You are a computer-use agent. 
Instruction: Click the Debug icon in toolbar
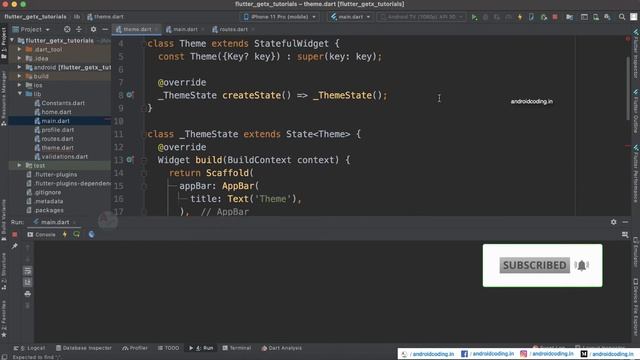tap(485, 17)
